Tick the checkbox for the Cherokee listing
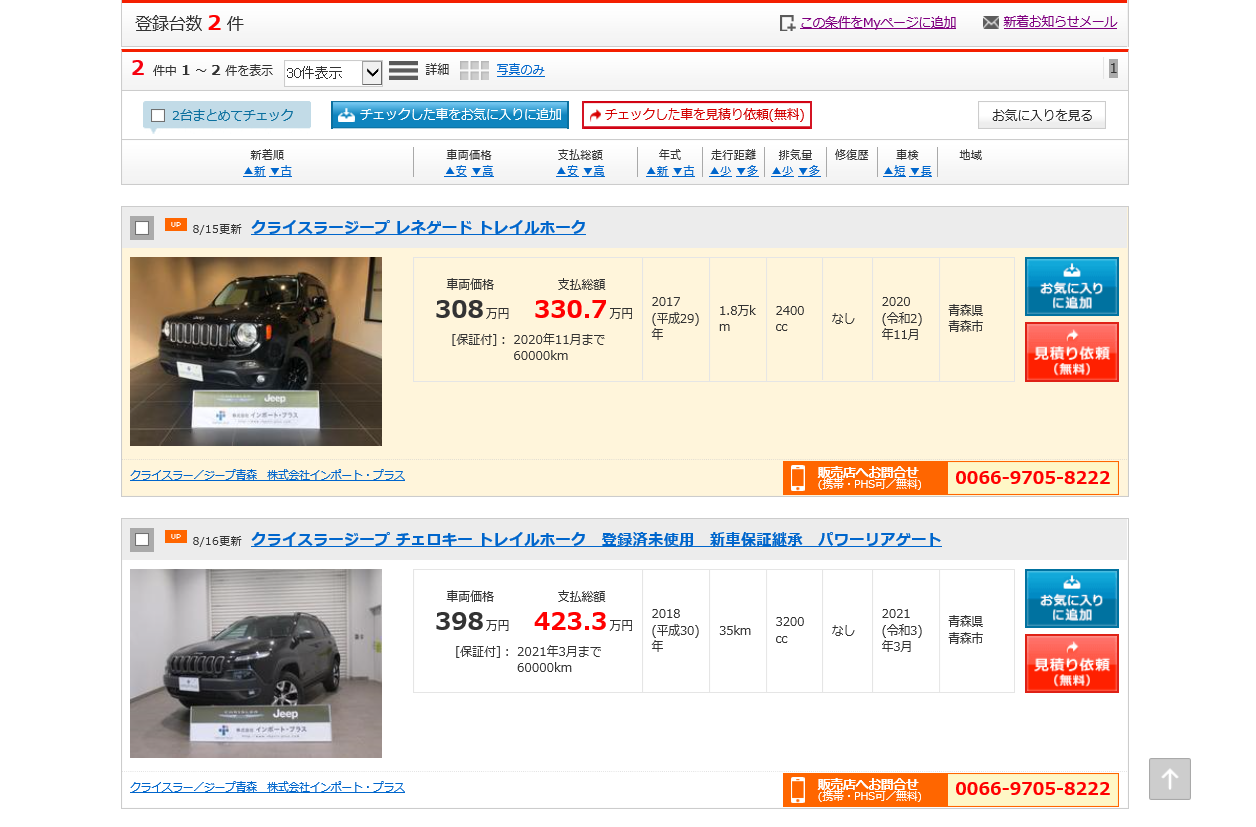This screenshot has width=1256, height=827. click(142, 540)
